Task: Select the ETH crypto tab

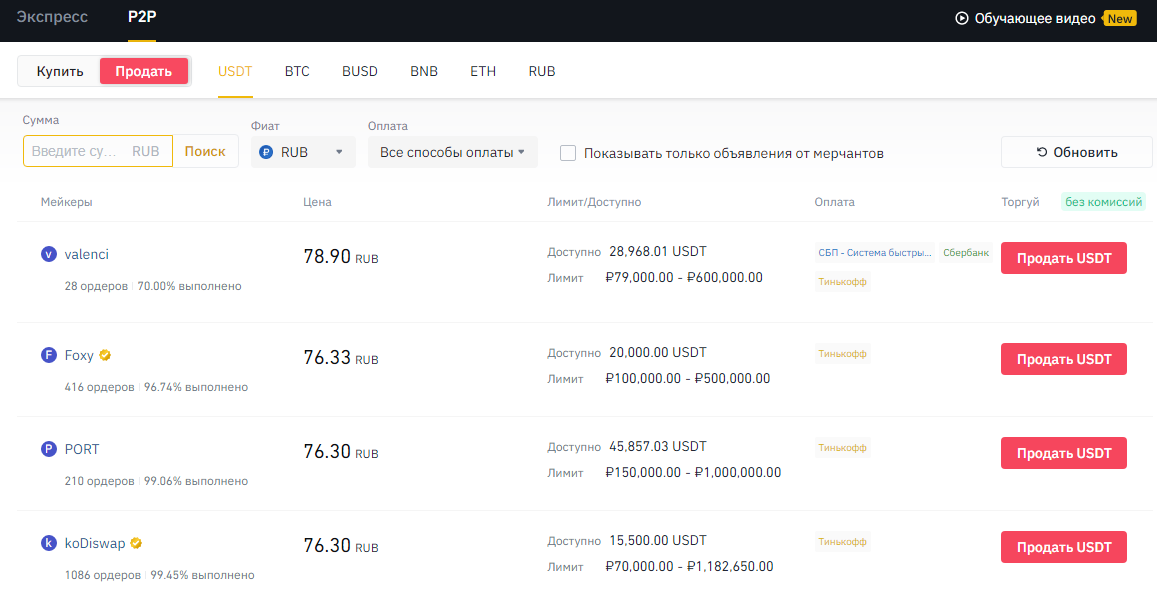Action: click(x=483, y=71)
